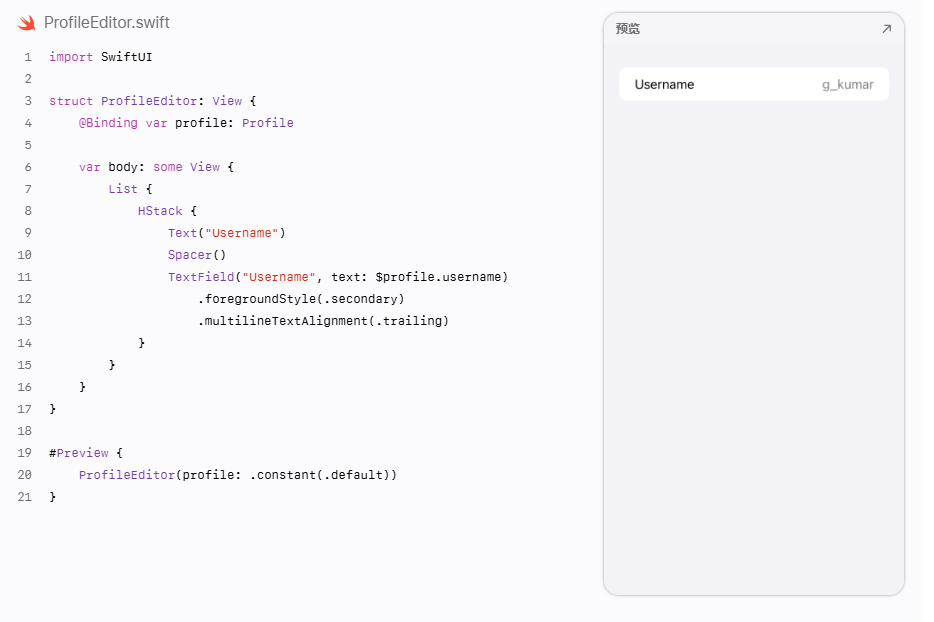This screenshot has height=622, width=934.
Task: Click the Swift bird logo icon
Action: pyautogui.click(x=26, y=23)
